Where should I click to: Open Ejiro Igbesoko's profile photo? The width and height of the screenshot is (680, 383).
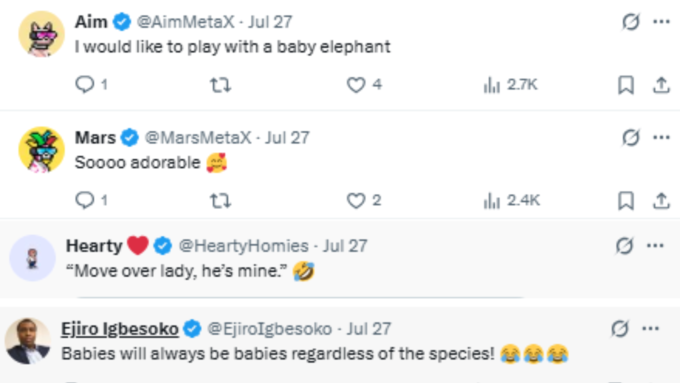click(28, 341)
